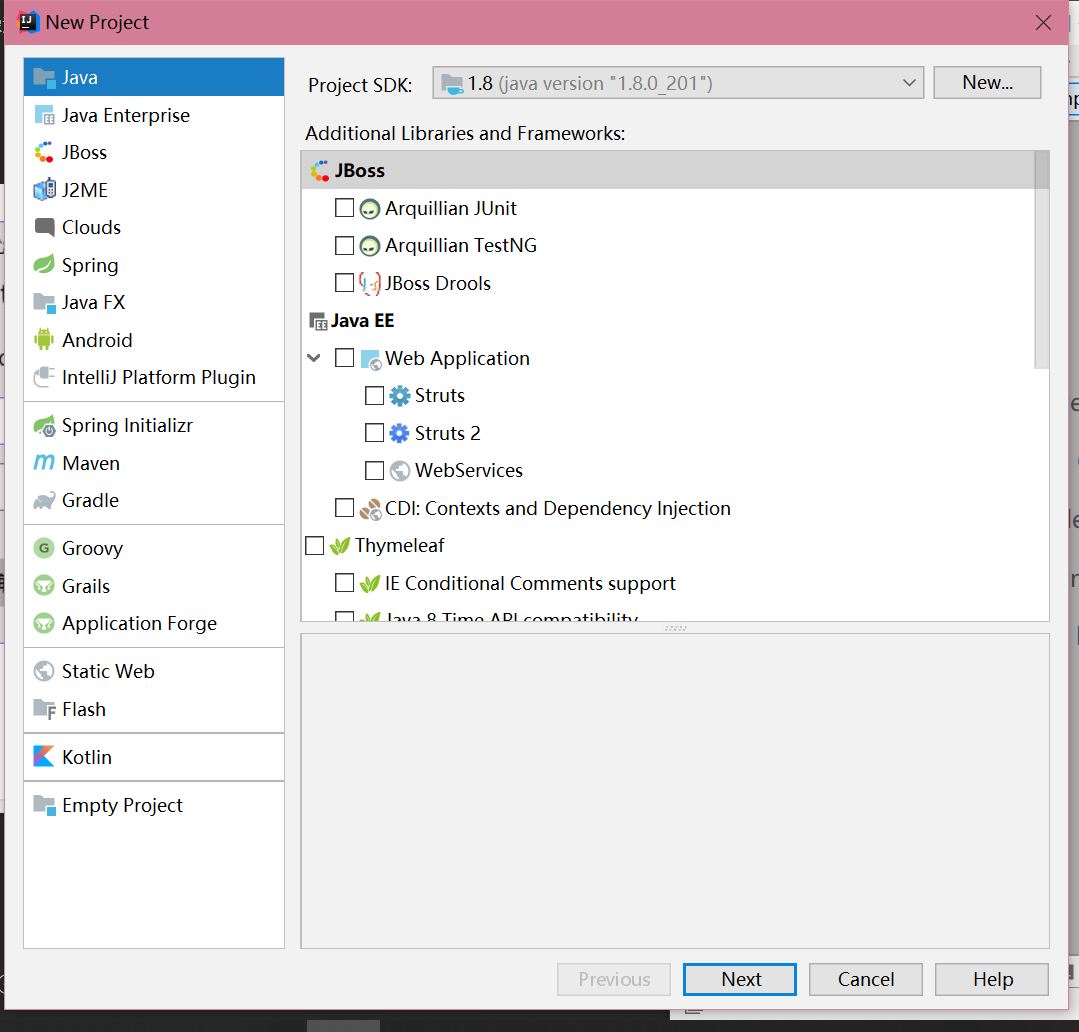Click the Arquillian JUnit alien icon
The width and height of the screenshot is (1079, 1032).
(370, 209)
